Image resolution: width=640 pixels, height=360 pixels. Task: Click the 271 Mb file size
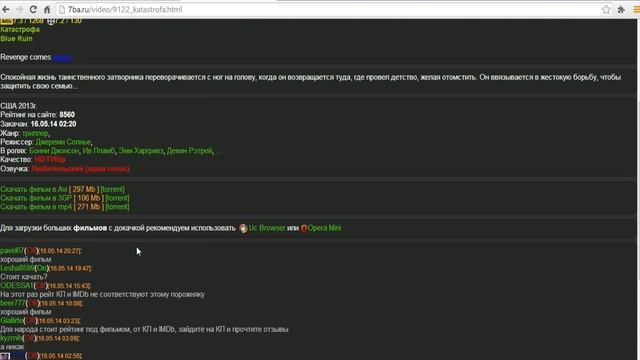click(89, 207)
